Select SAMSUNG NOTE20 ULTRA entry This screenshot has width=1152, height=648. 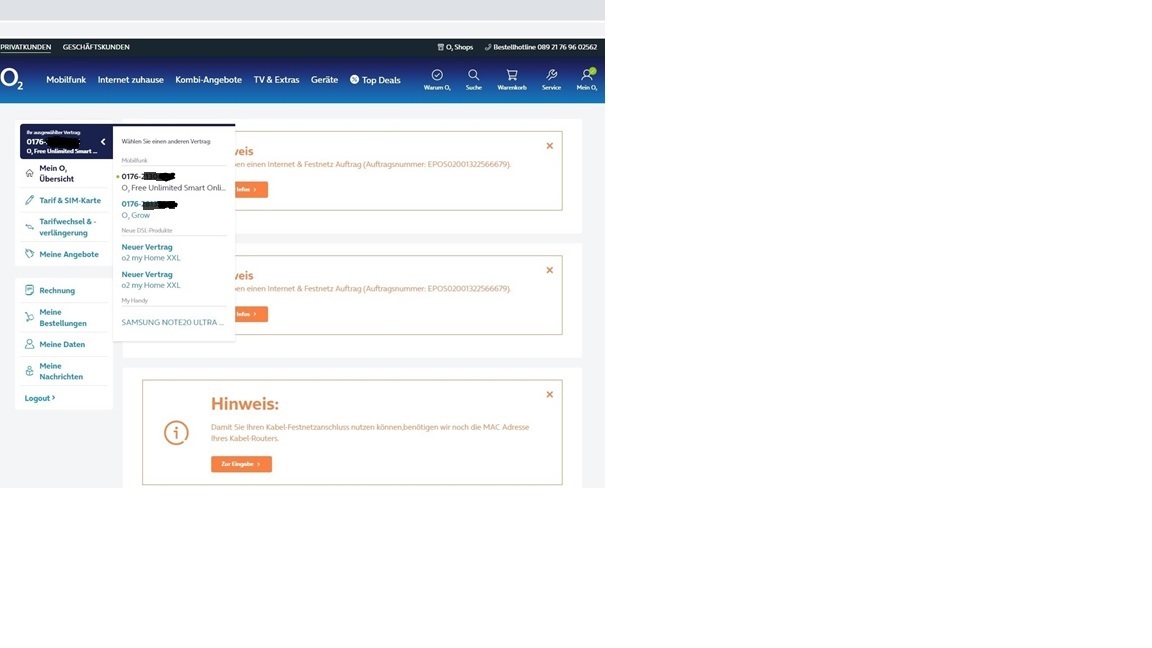[173, 323]
